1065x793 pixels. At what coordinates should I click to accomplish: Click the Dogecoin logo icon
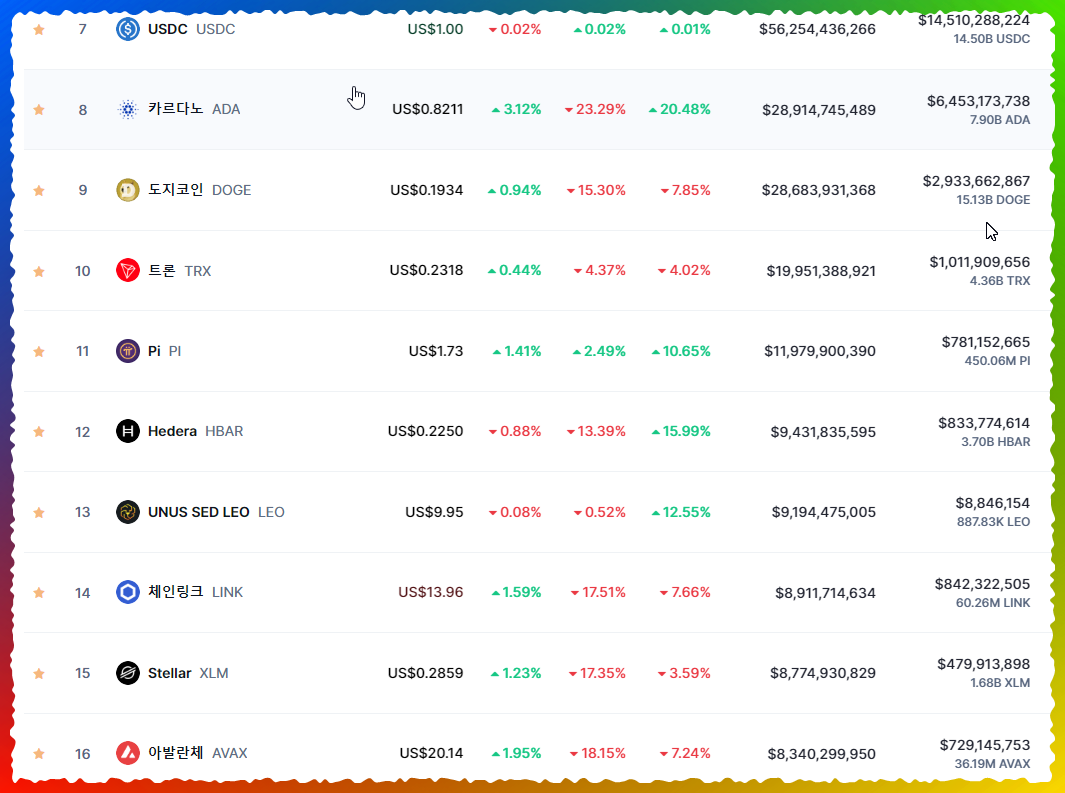(128, 190)
